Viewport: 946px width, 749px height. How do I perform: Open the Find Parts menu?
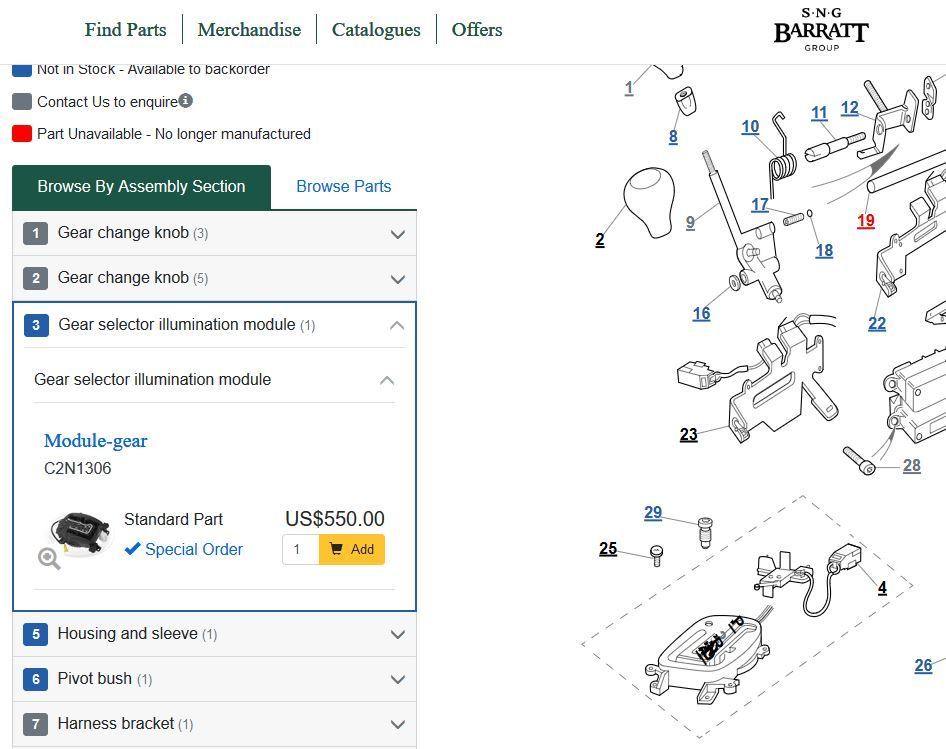coord(125,30)
